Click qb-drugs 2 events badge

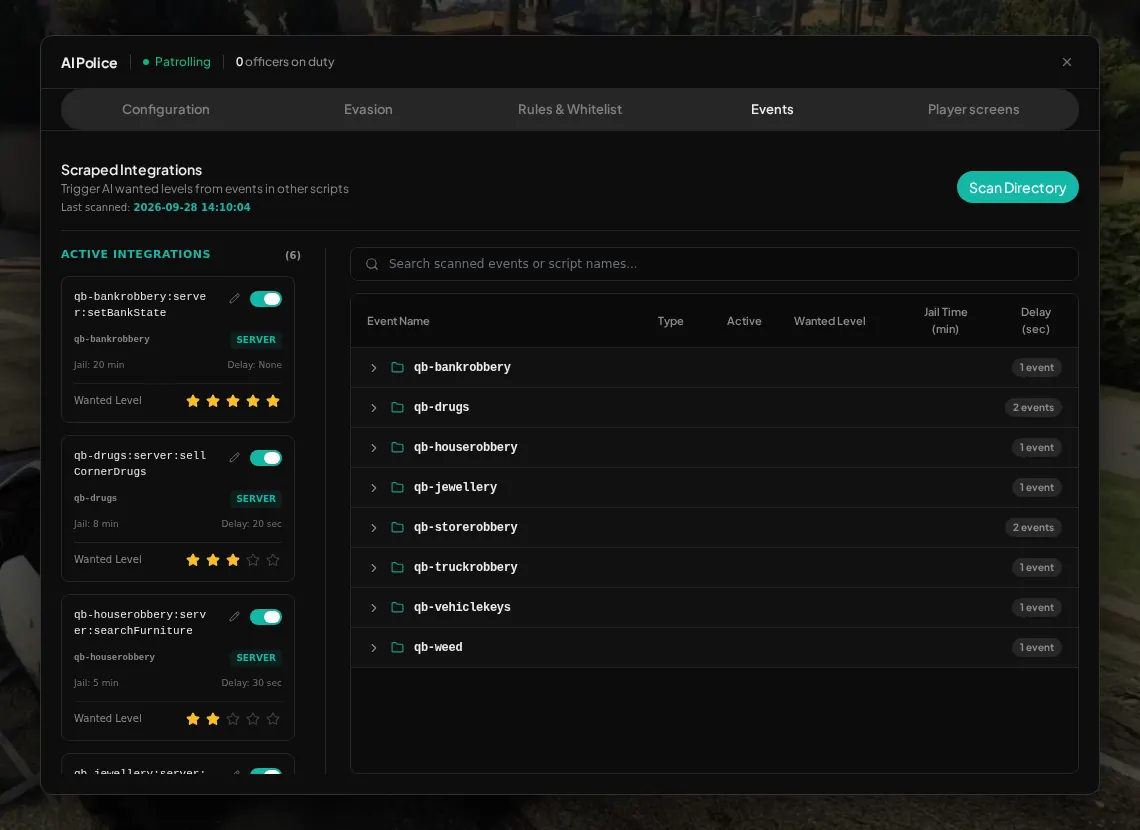click(x=1033, y=408)
